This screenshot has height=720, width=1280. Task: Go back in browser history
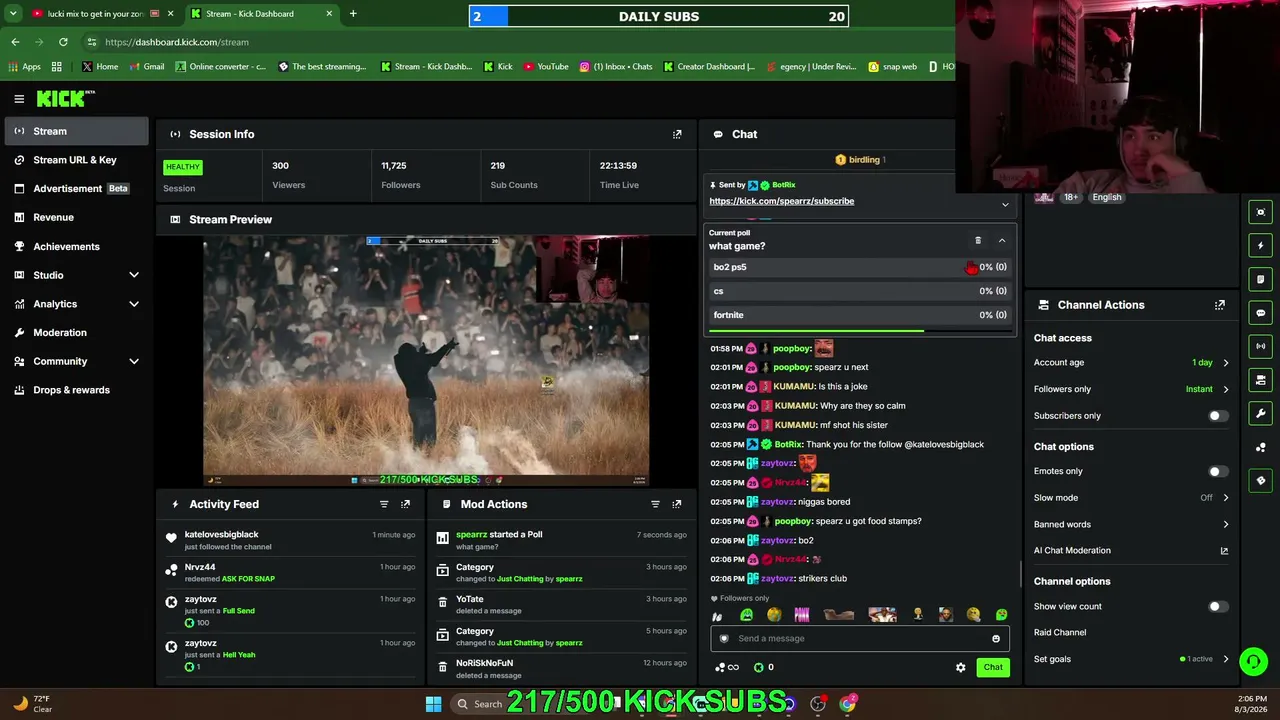pyautogui.click(x=15, y=42)
